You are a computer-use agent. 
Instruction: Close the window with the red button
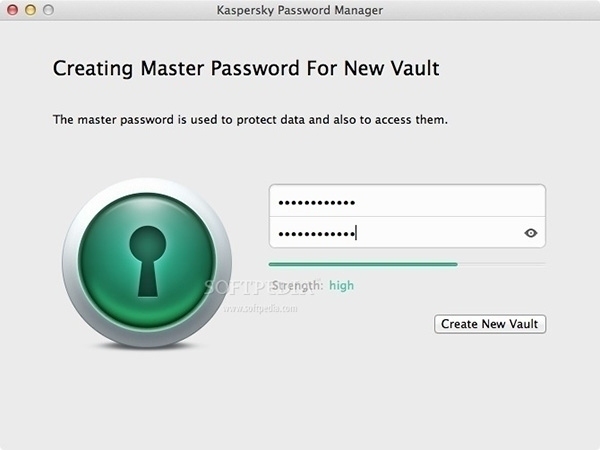pyautogui.click(x=13, y=10)
